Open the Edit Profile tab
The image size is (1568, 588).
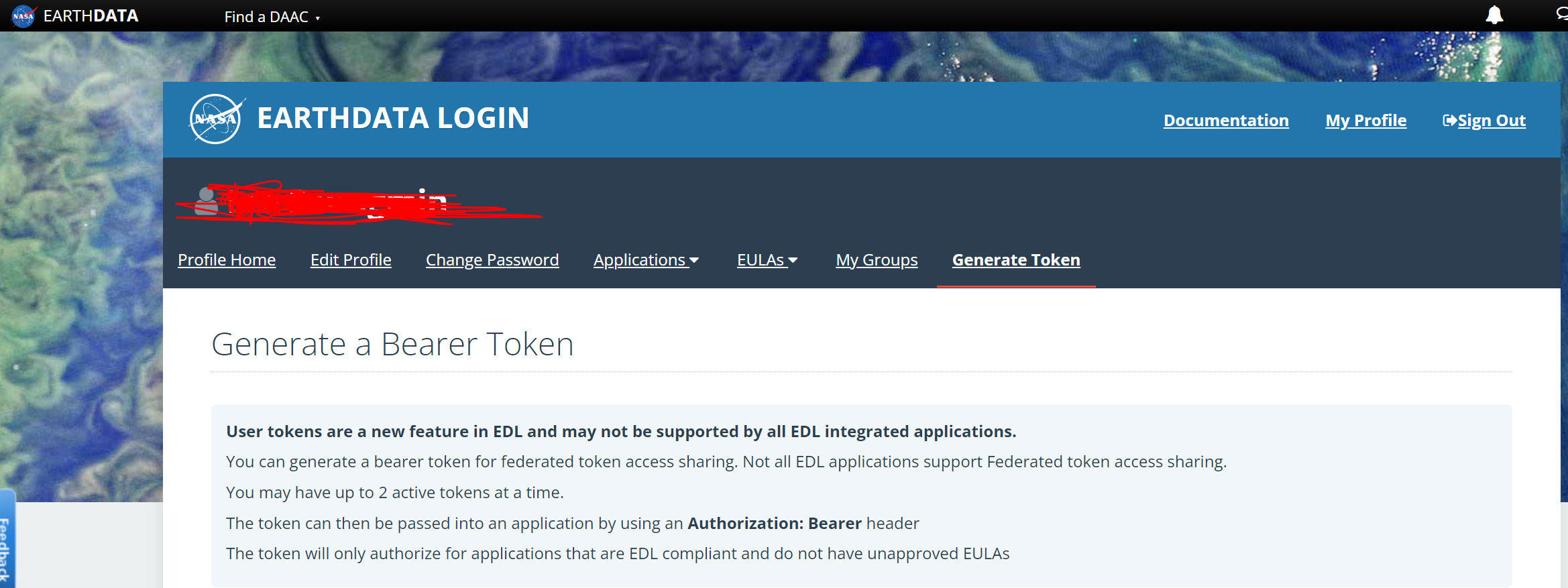[351, 260]
